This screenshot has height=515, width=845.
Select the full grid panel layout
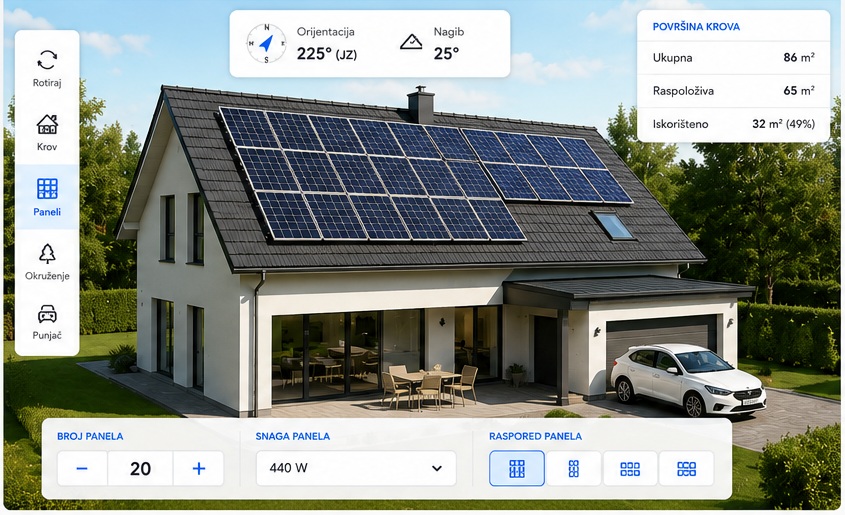pyautogui.click(x=517, y=468)
